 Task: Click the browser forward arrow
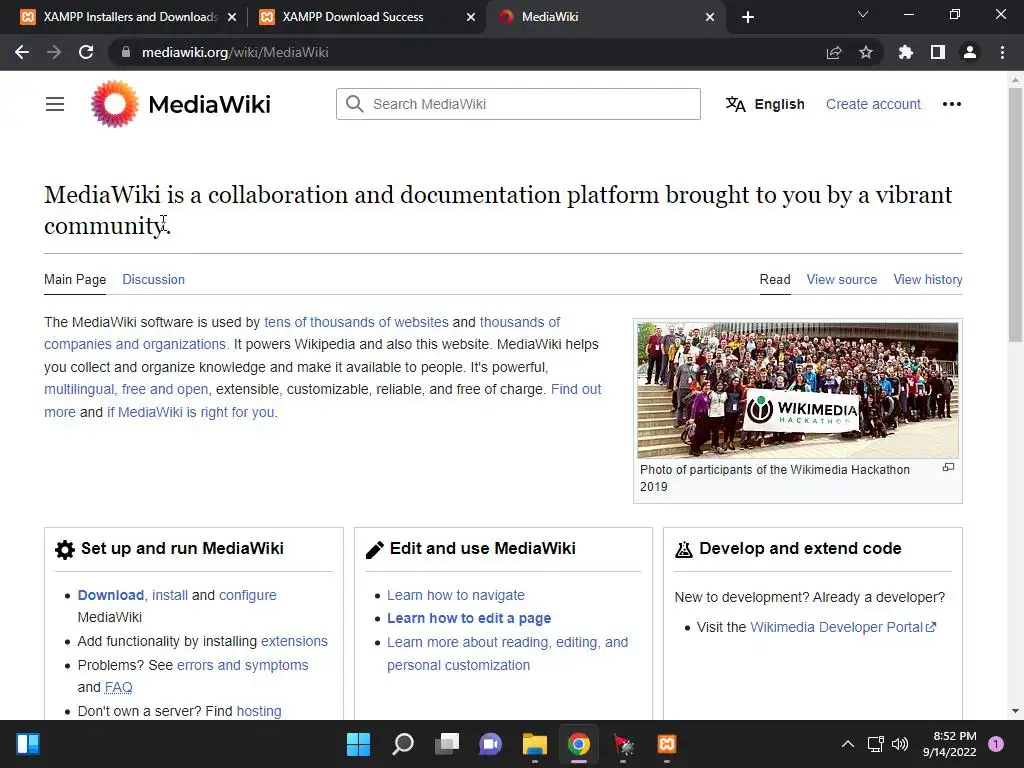(54, 52)
